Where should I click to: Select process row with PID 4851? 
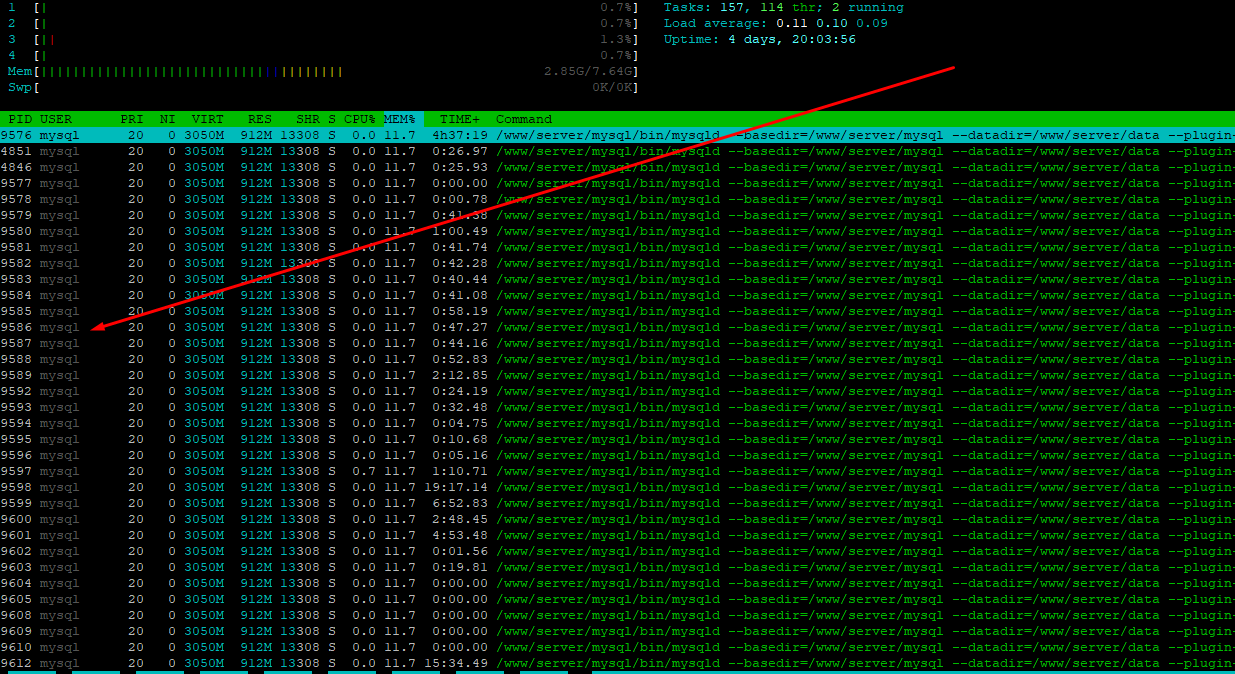click(617, 151)
